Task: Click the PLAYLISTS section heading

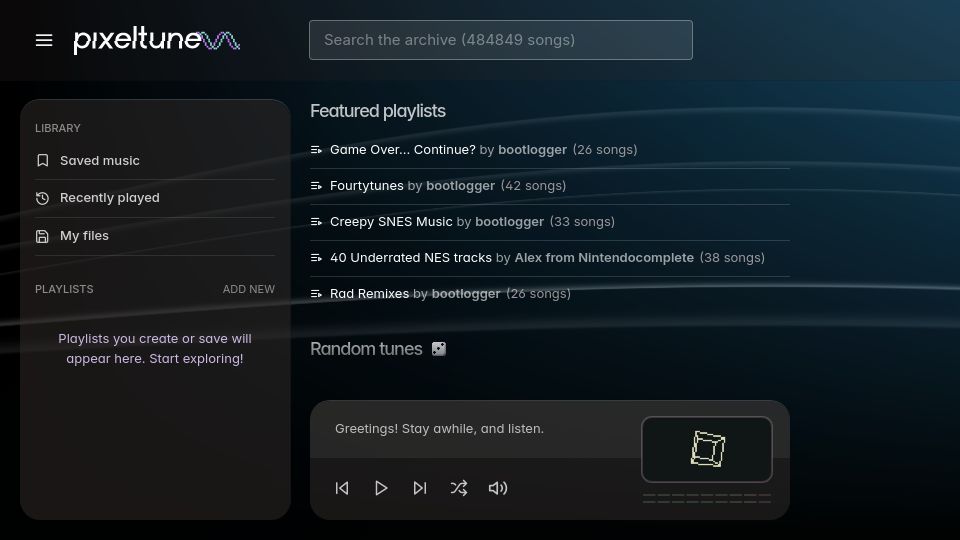Action: point(64,289)
